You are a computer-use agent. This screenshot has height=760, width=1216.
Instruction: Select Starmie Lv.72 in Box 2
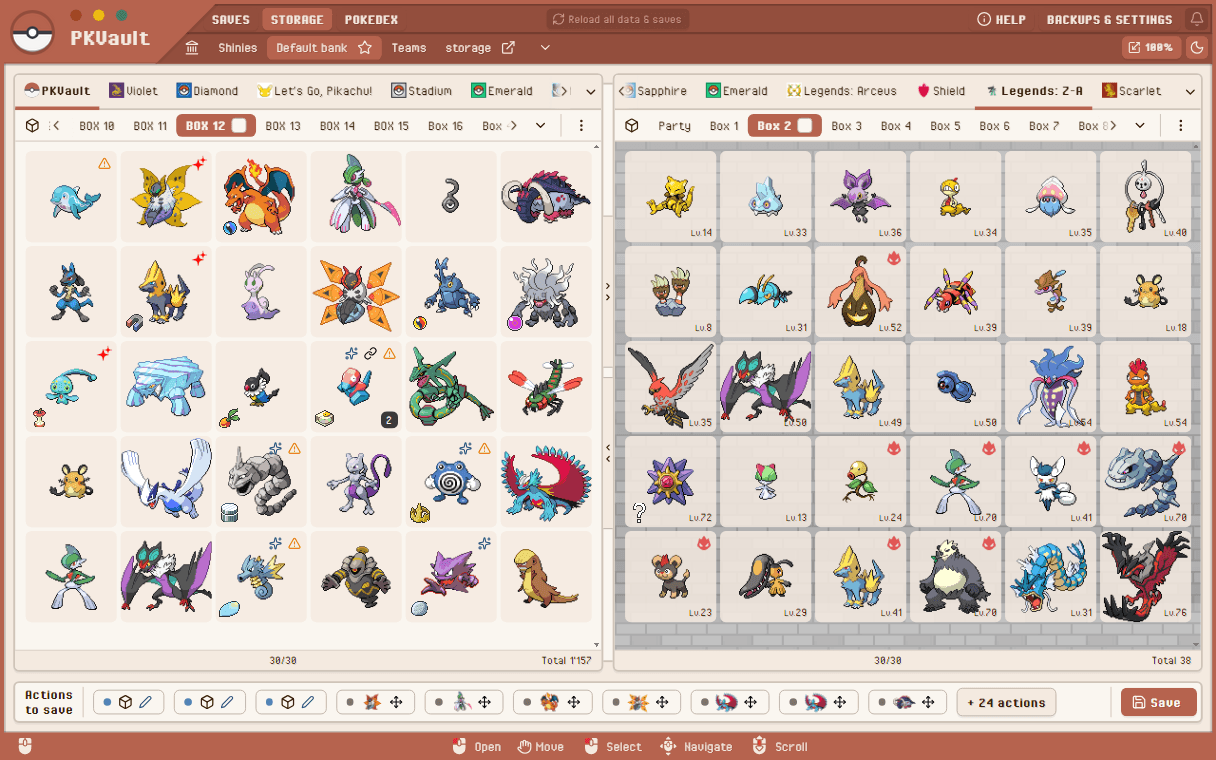670,481
